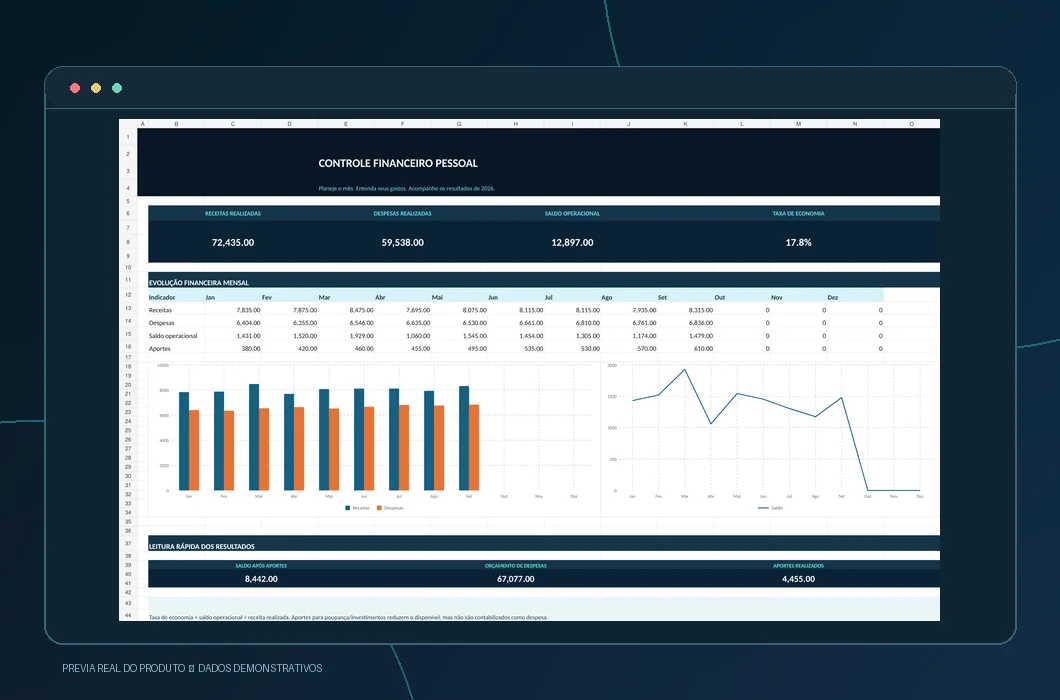Click the Indicador column heading

tap(162, 298)
